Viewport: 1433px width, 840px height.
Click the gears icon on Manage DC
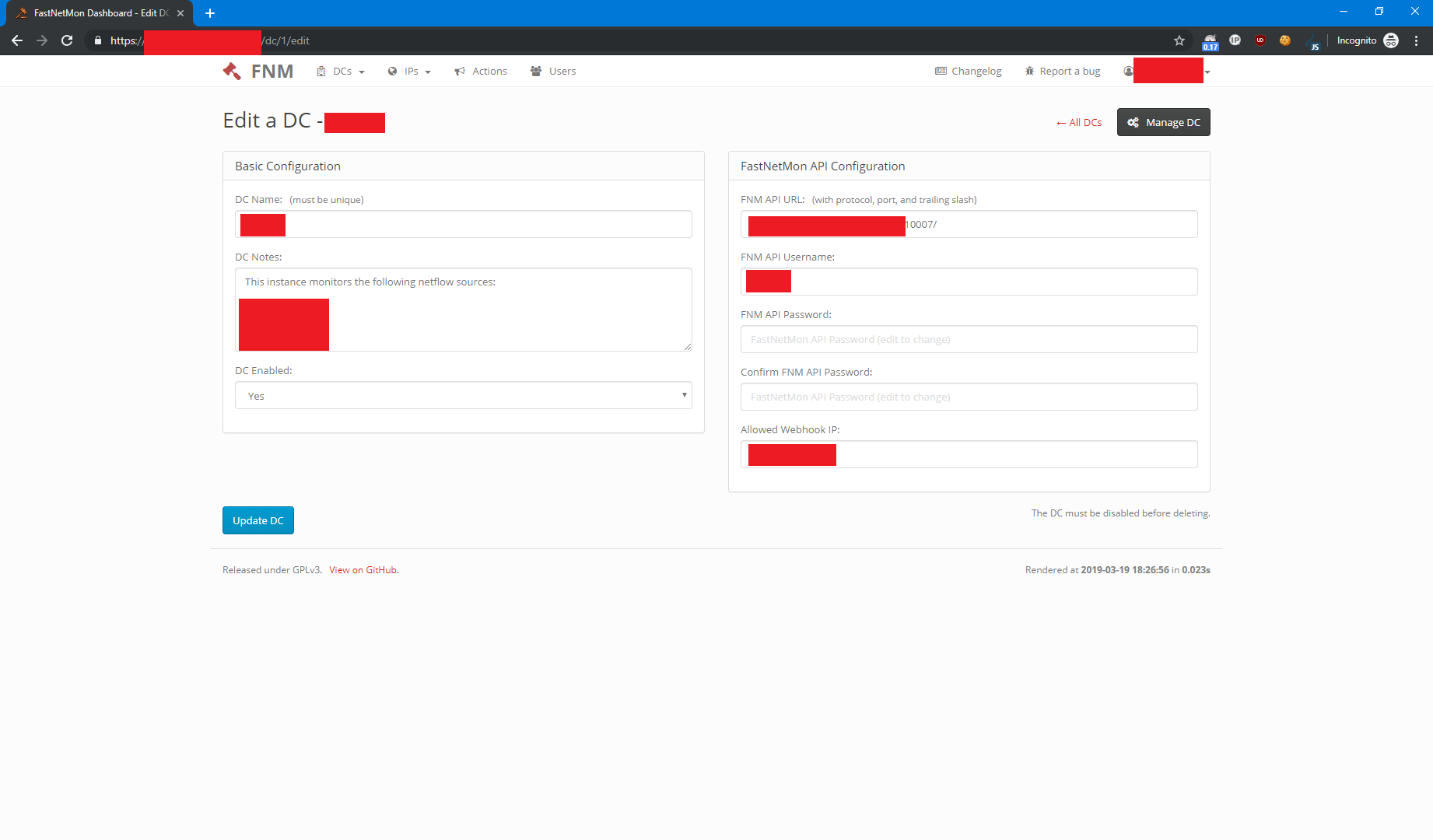1133,122
